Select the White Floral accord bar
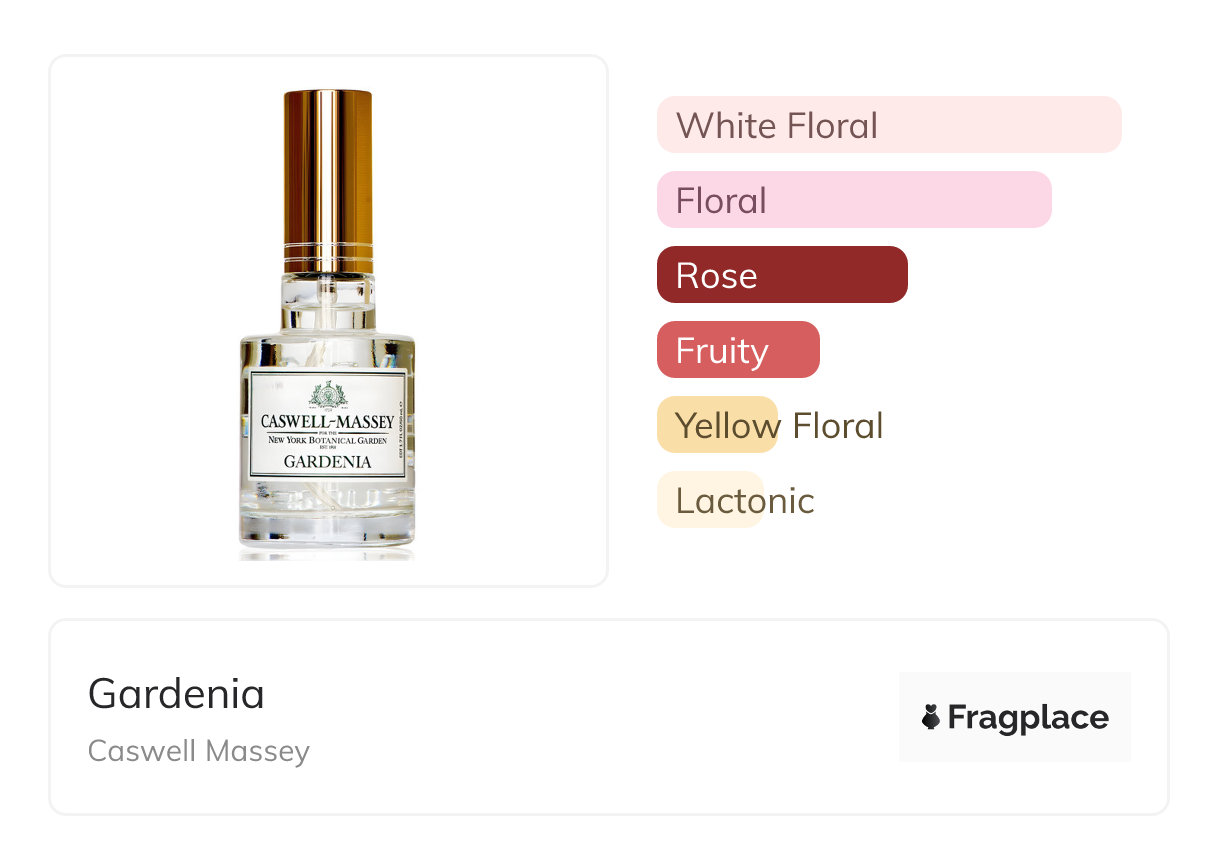 pos(888,125)
